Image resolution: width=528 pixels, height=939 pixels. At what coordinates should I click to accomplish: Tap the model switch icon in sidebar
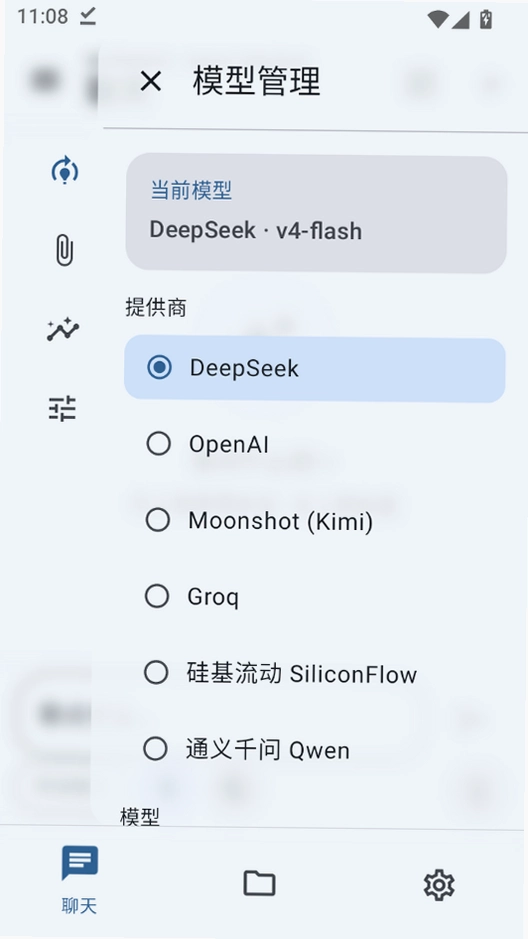coord(65,171)
